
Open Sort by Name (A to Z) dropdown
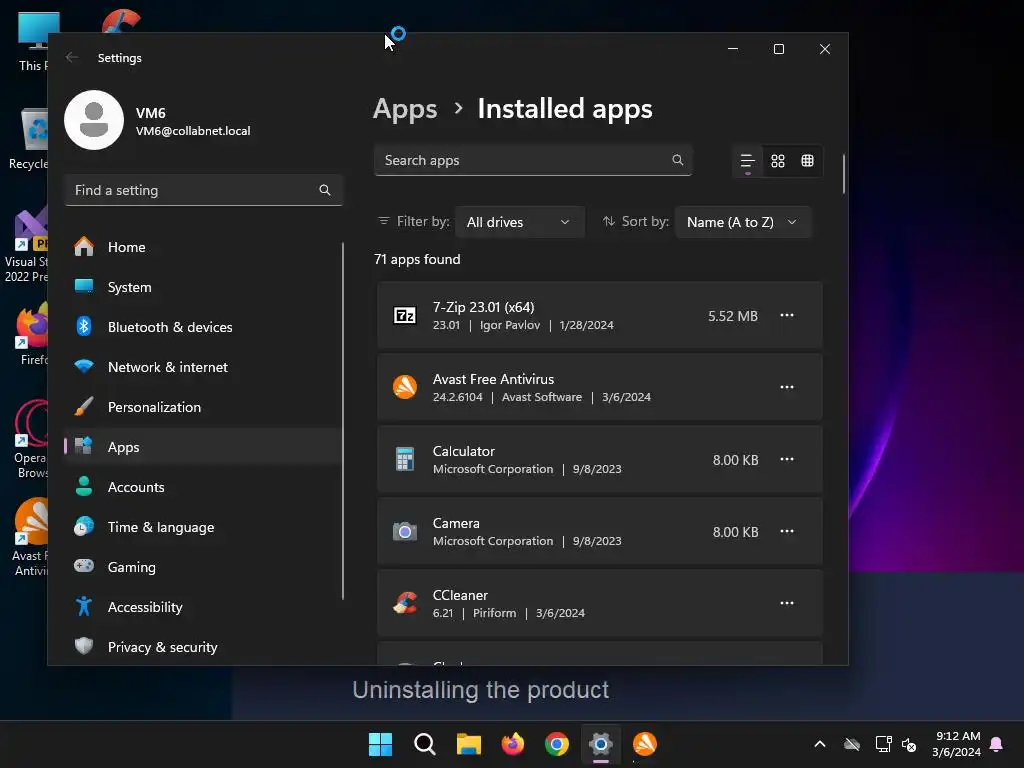[x=743, y=222]
